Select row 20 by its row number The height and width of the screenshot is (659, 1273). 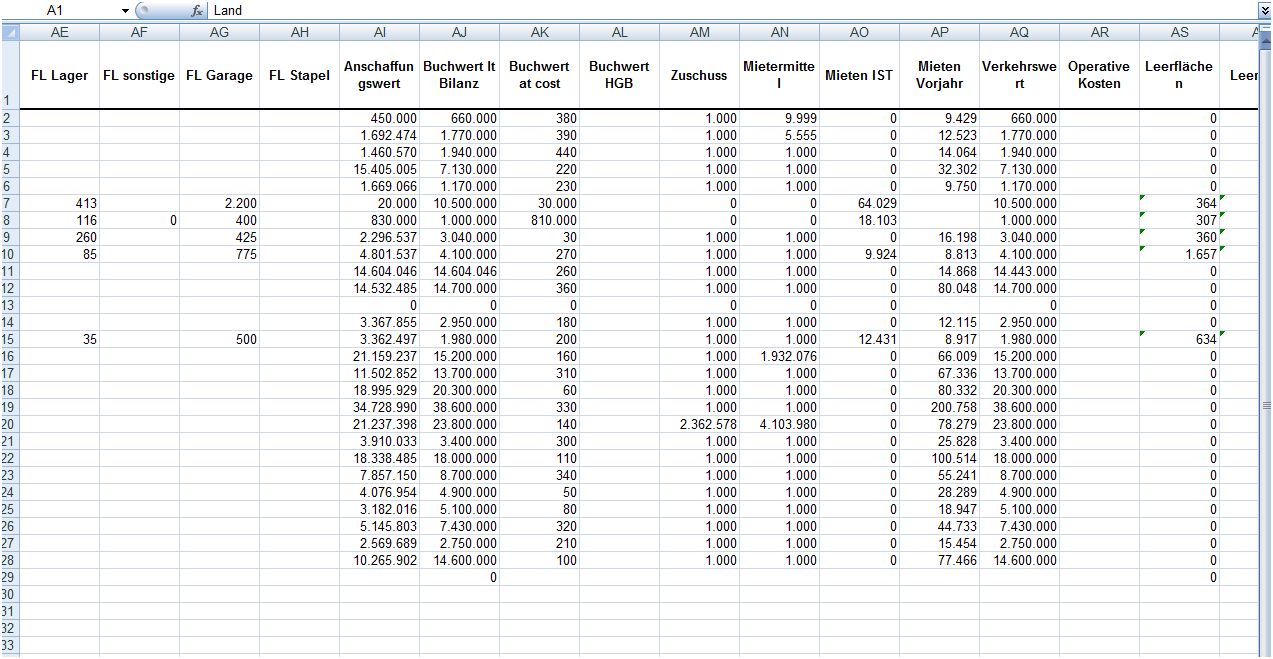[9, 424]
